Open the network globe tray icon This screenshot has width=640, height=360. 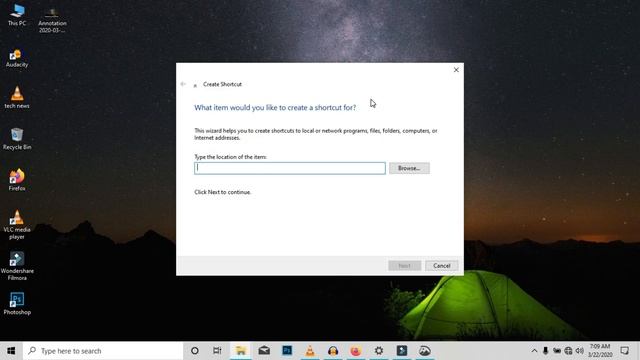pyautogui.click(x=568, y=351)
